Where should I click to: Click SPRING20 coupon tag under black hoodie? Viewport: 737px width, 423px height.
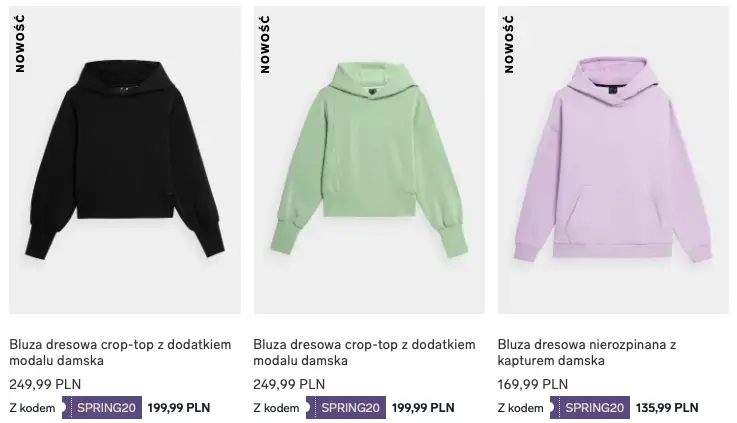coord(102,407)
